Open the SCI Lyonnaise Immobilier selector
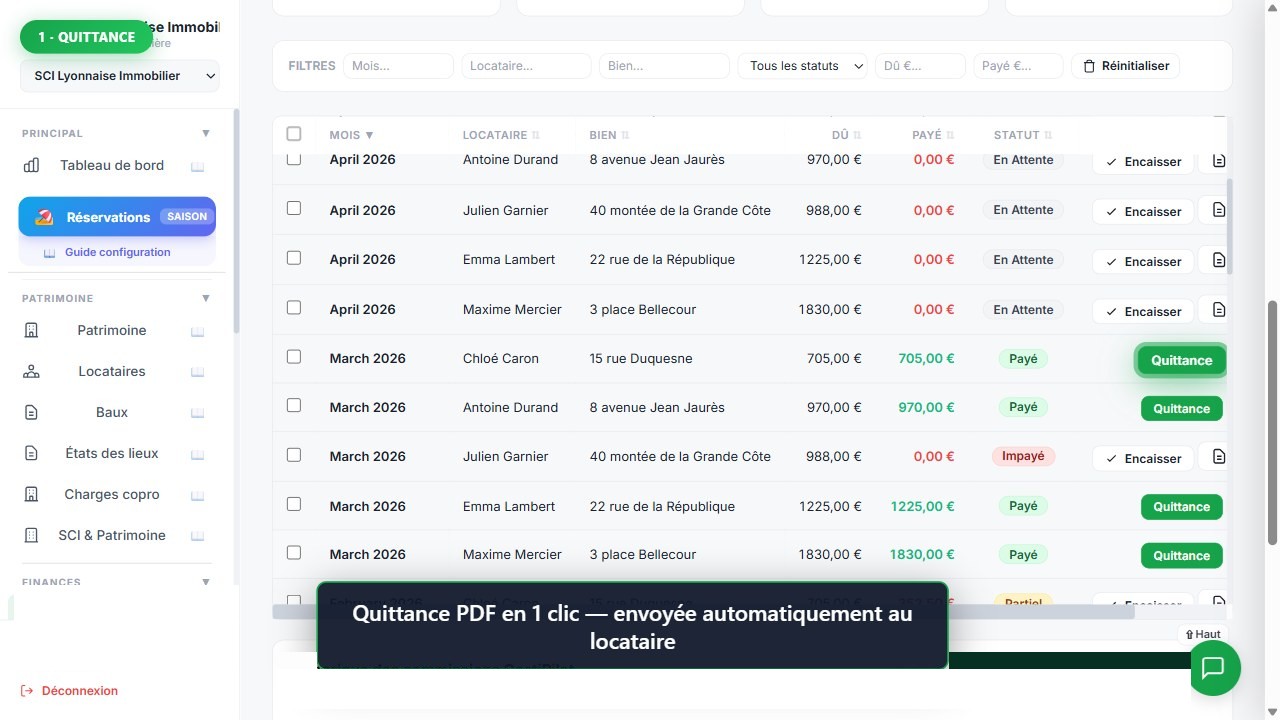Viewport: 1280px width, 720px height. pos(120,76)
